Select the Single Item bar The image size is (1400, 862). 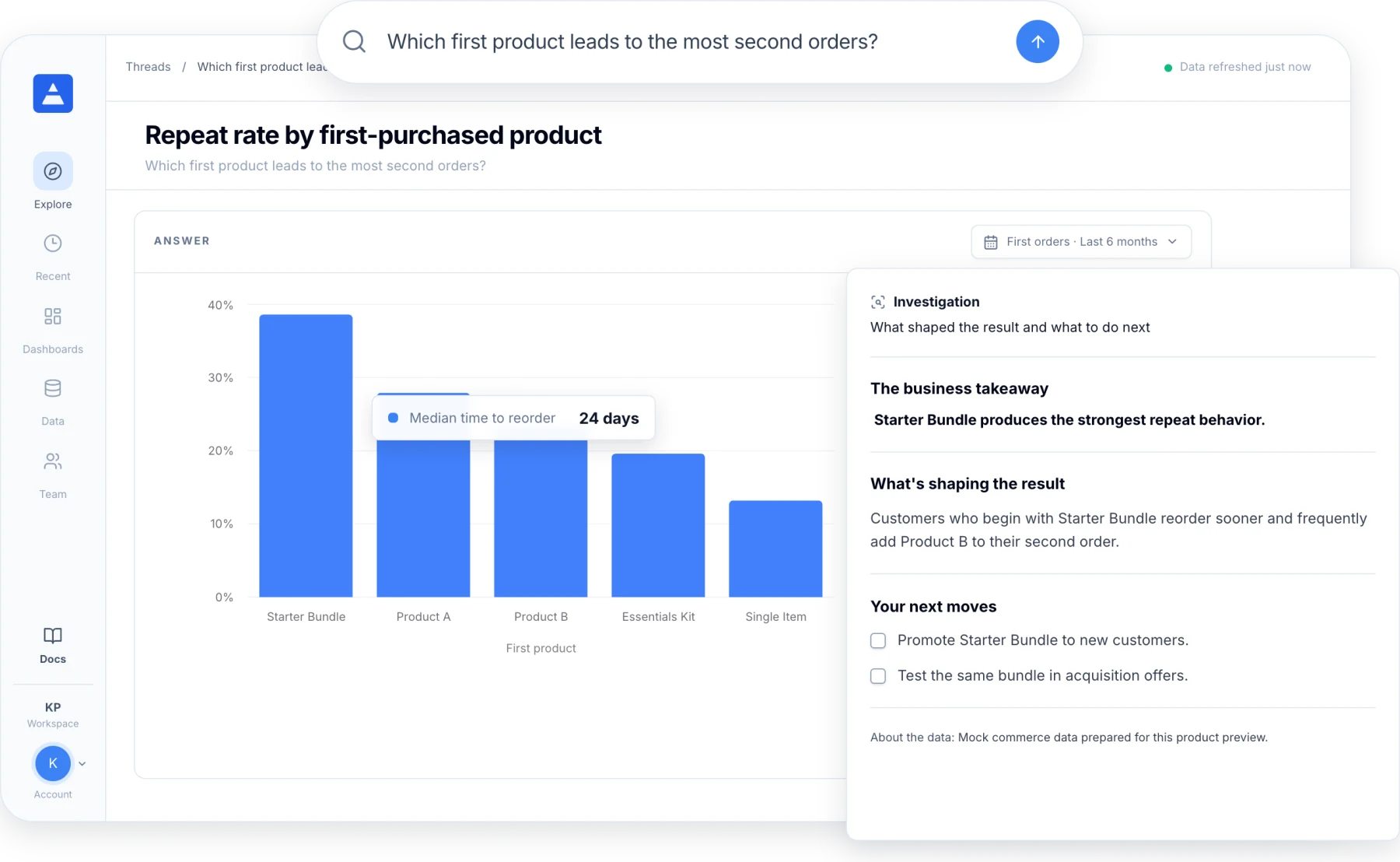pos(775,548)
